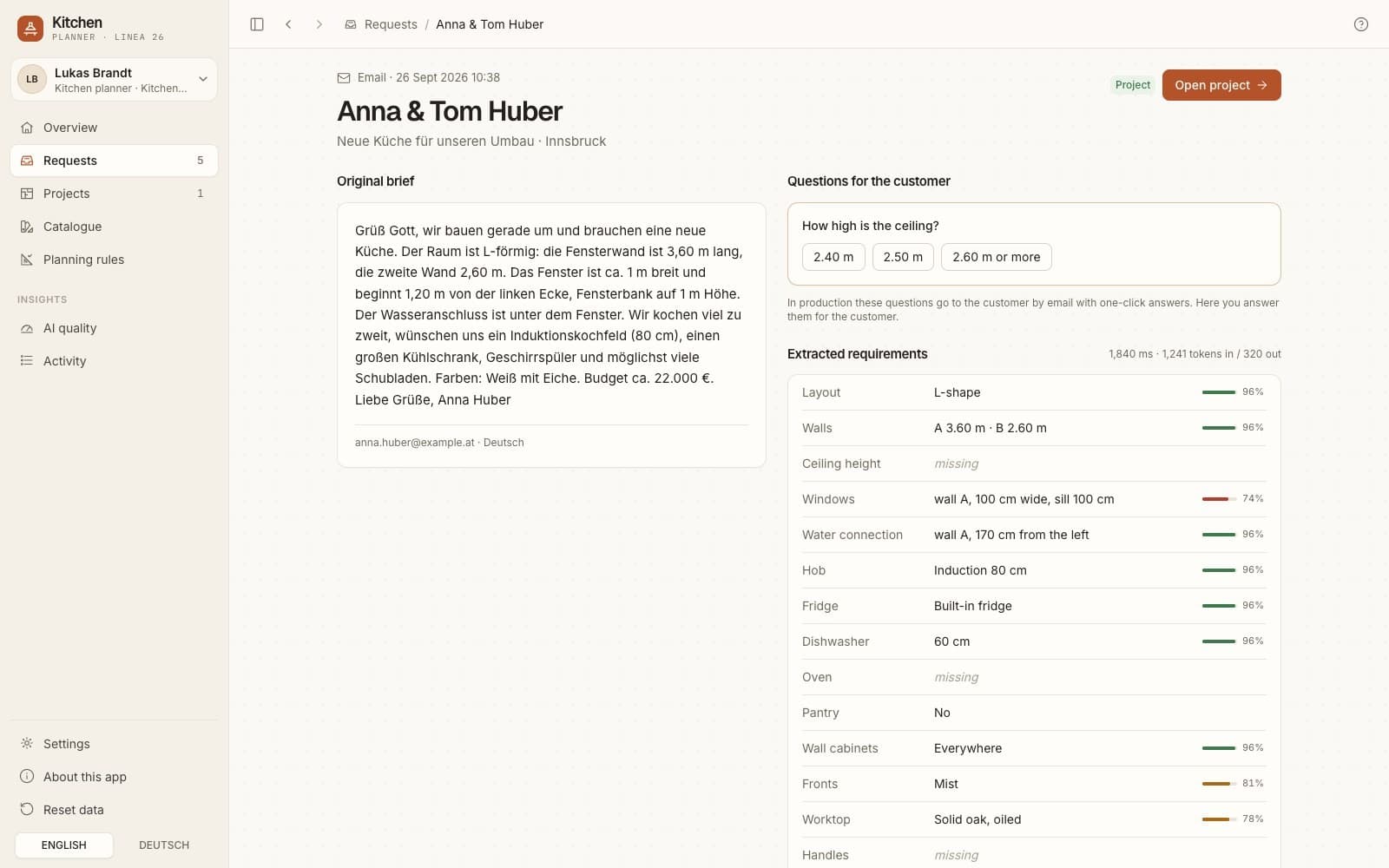The width and height of the screenshot is (1389, 868).
Task: Open the help question-mark icon
Action: click(x=1361, y=24)
